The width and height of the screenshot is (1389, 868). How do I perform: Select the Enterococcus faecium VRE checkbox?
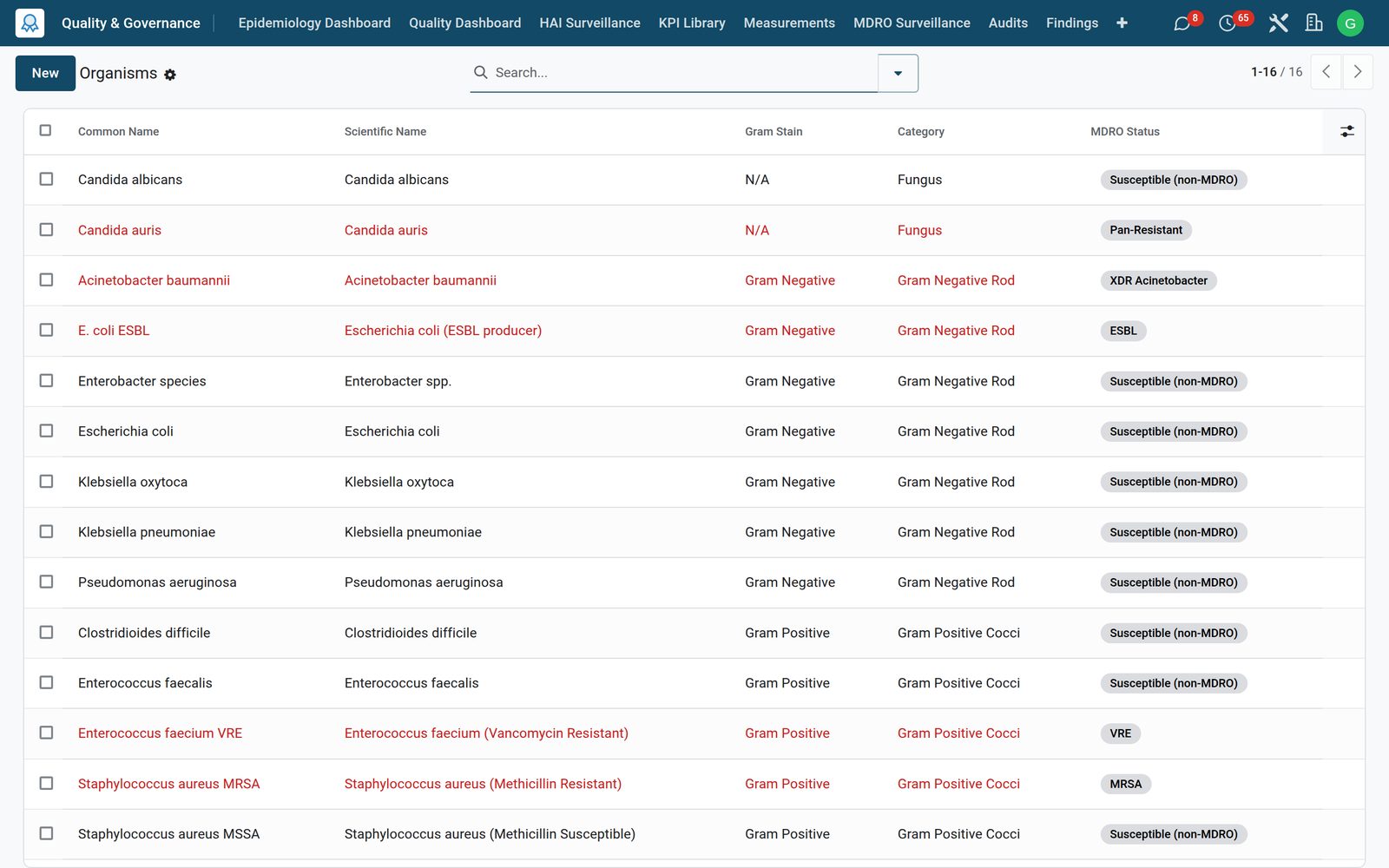click(46, 733)
